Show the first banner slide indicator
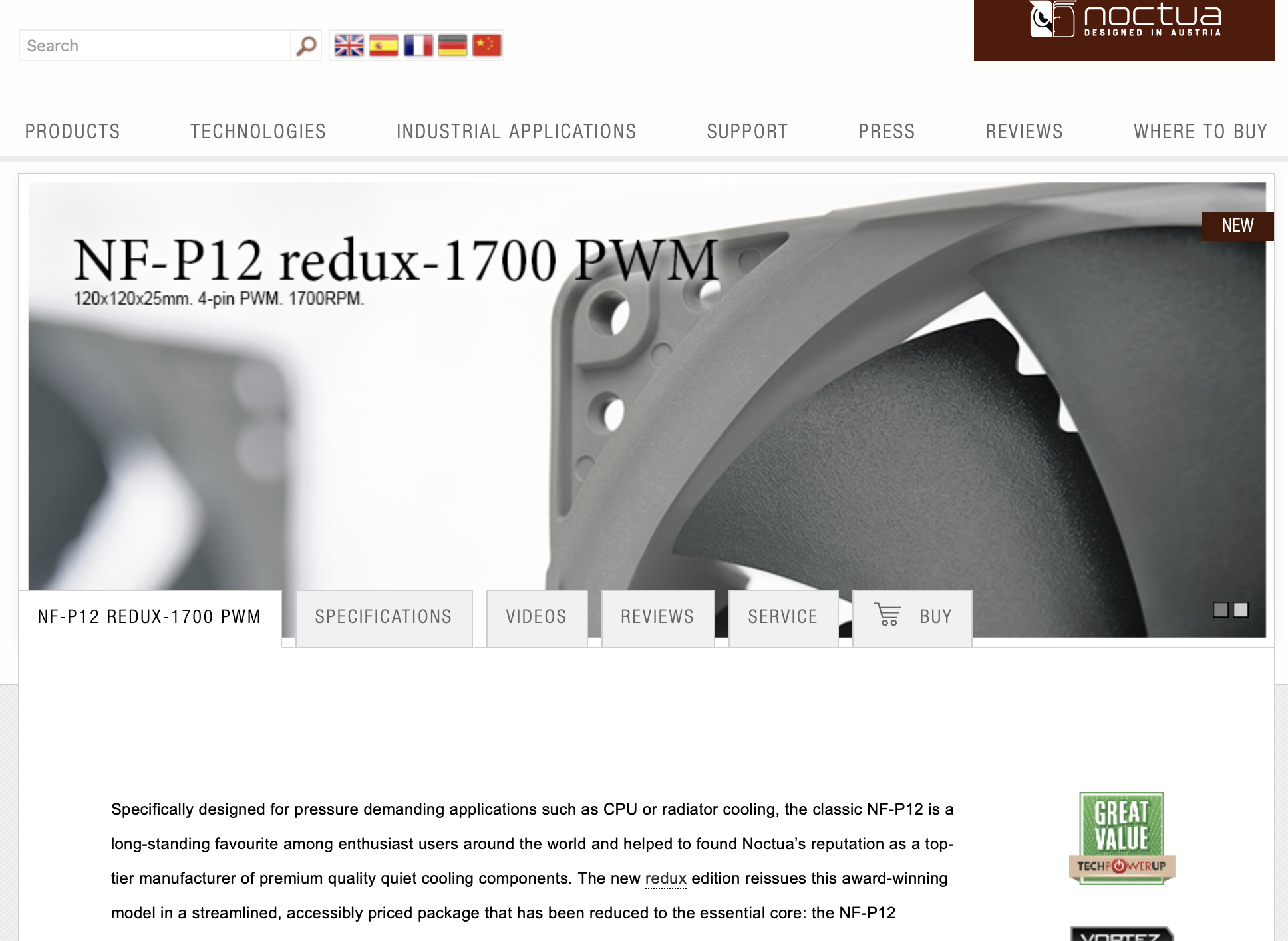The width and height of the screenshot is (1288, 941). click(x=1220, y=610)
